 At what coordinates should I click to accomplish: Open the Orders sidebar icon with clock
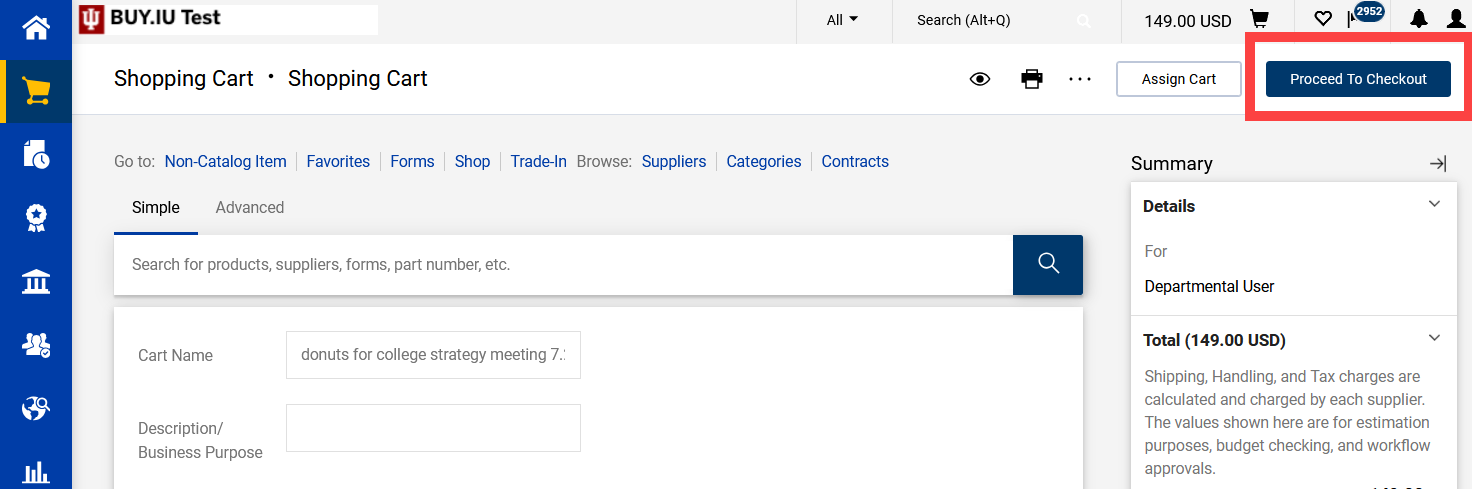coord(36,155)
